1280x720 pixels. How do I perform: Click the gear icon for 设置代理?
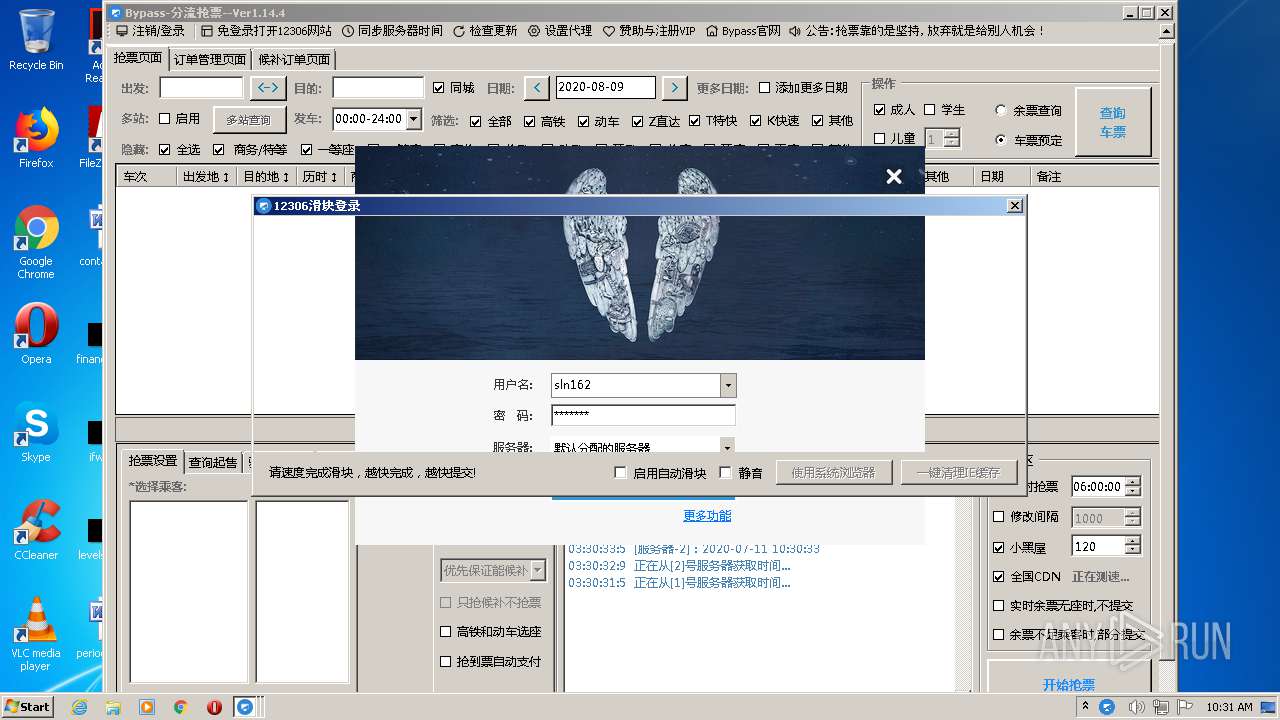point(534,31)
